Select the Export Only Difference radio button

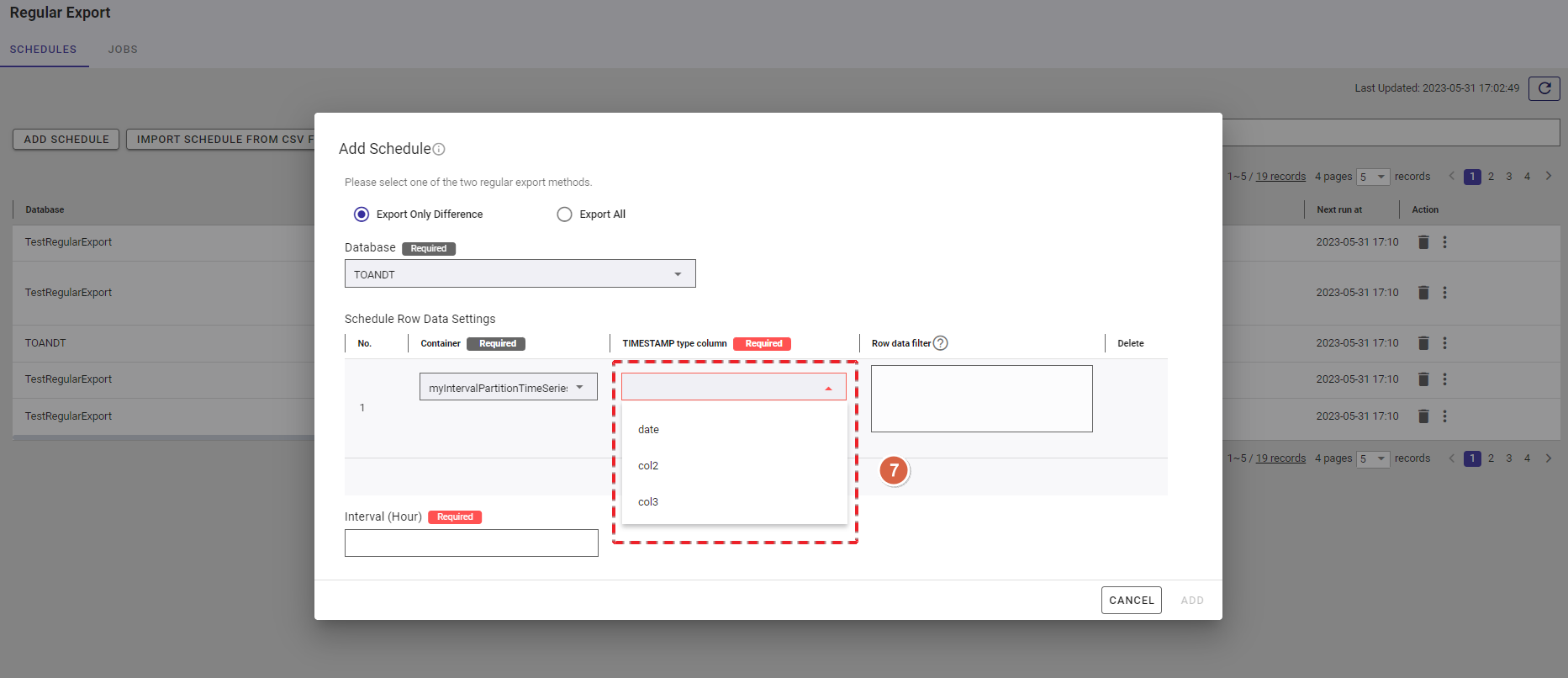click(362, 215)
